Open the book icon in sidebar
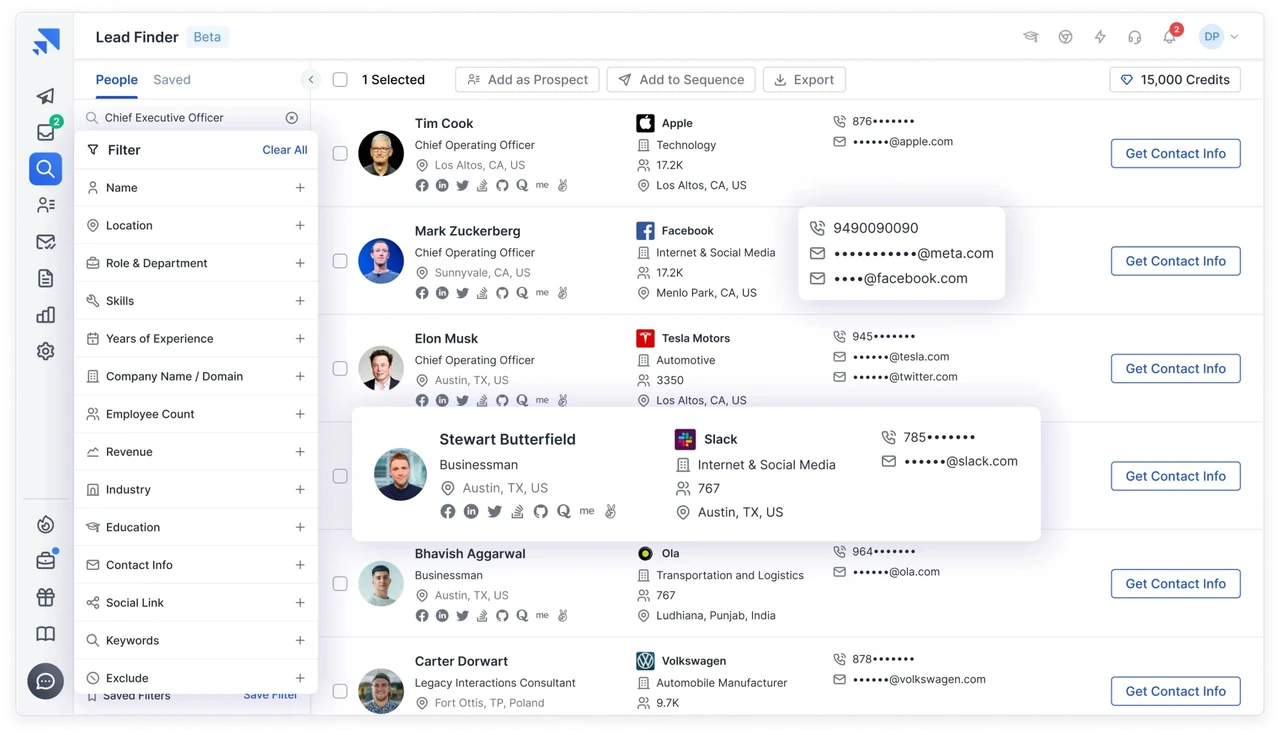The height and width of the screenshot is (735, 1280). pyautogui.click(x=46, y=634)
